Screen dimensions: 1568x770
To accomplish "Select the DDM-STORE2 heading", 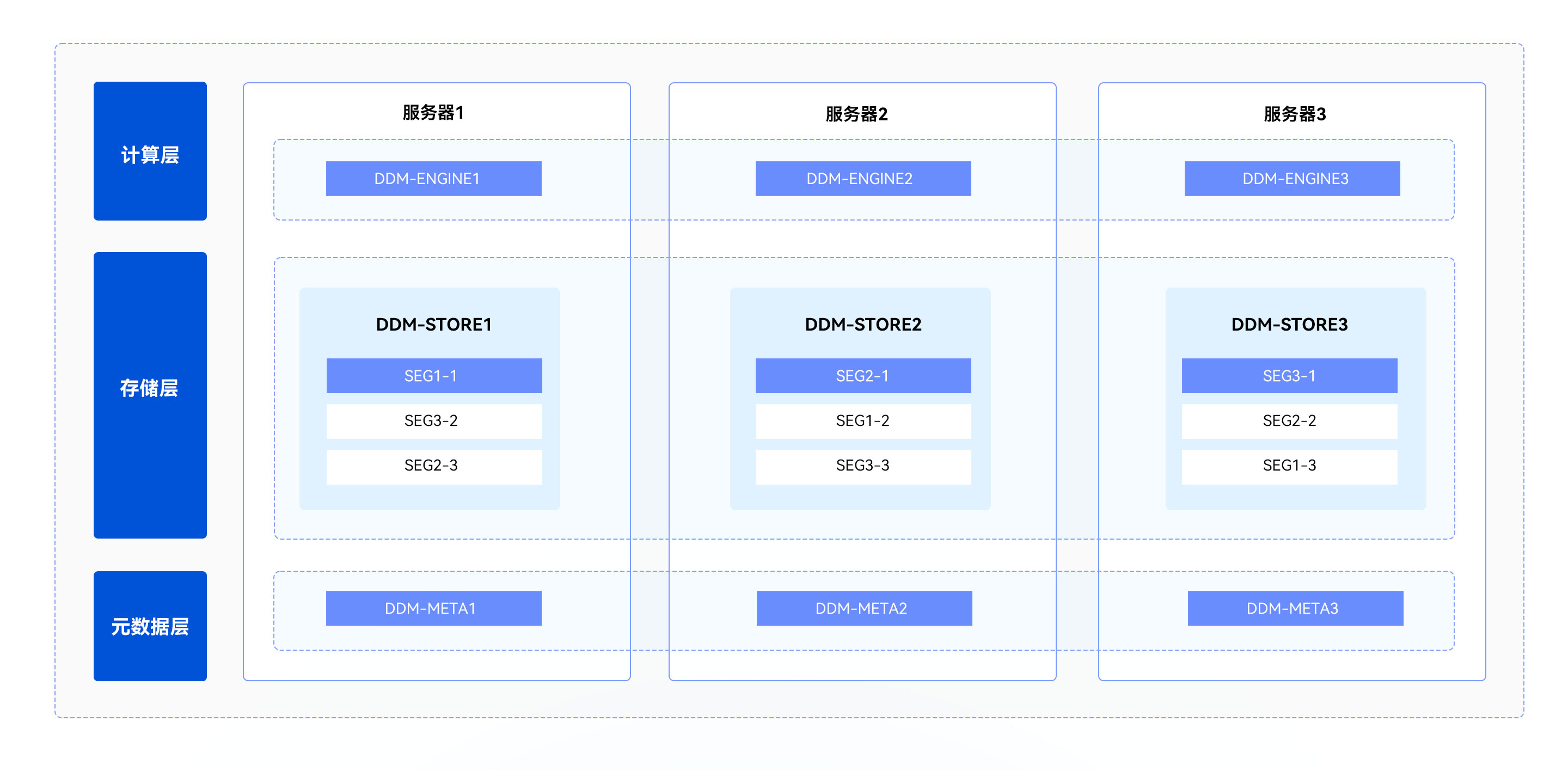I will 862,325.
